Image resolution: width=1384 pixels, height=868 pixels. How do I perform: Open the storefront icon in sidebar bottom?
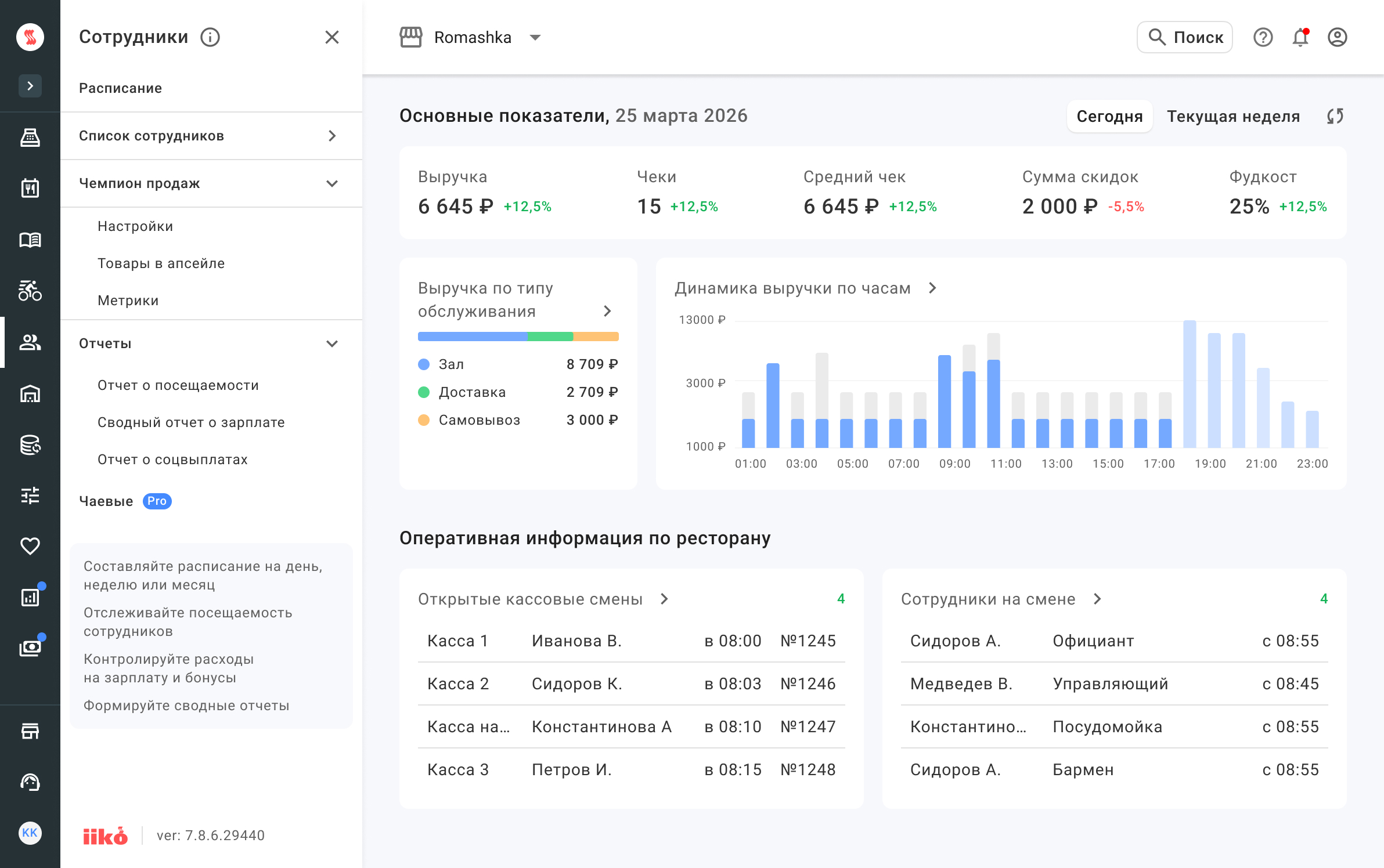pyautogui.click(x=30, y=731)
